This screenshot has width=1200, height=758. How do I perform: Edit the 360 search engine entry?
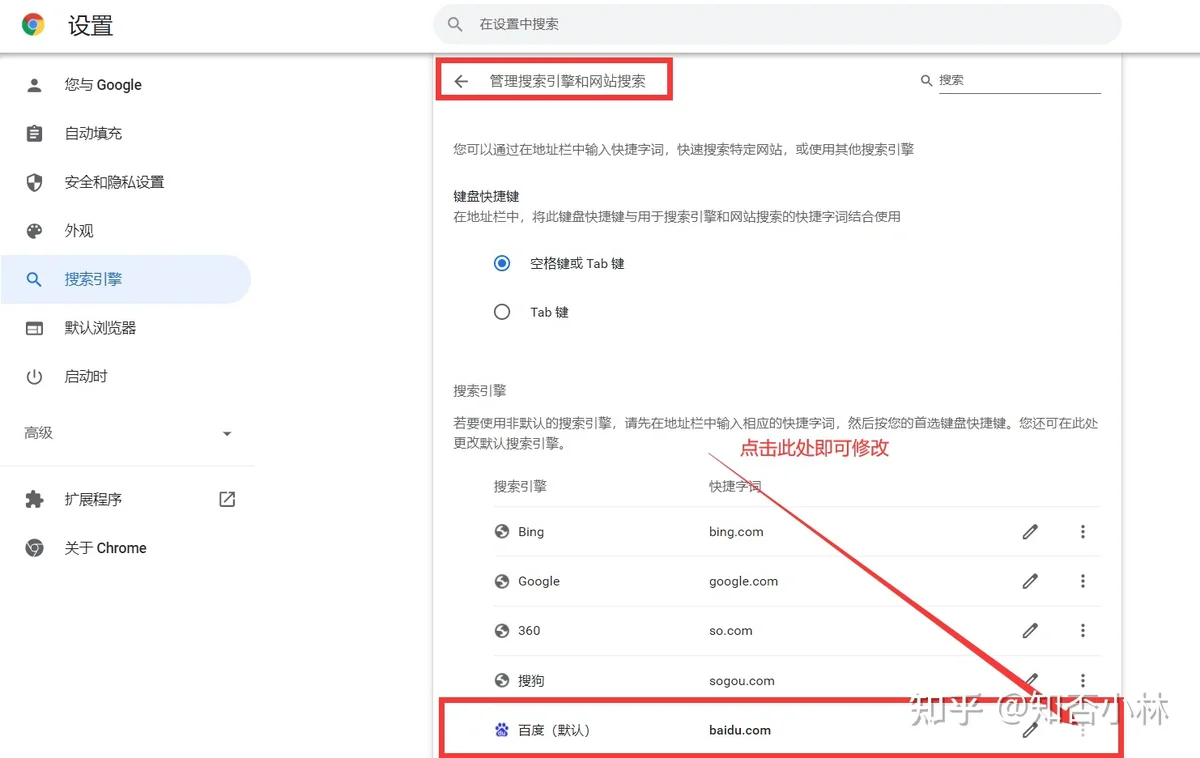(1030, 631)
